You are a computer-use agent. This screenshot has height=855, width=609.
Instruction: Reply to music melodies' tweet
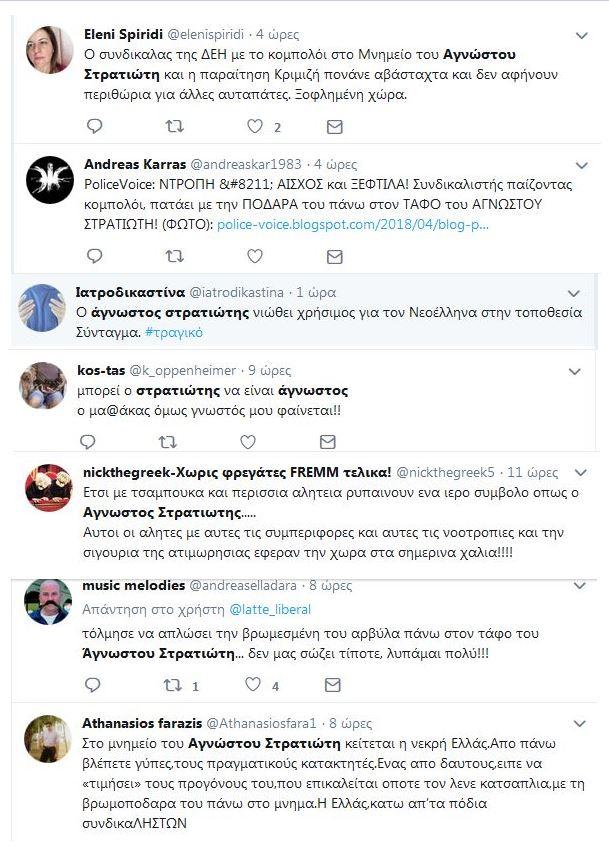point(93,685)
